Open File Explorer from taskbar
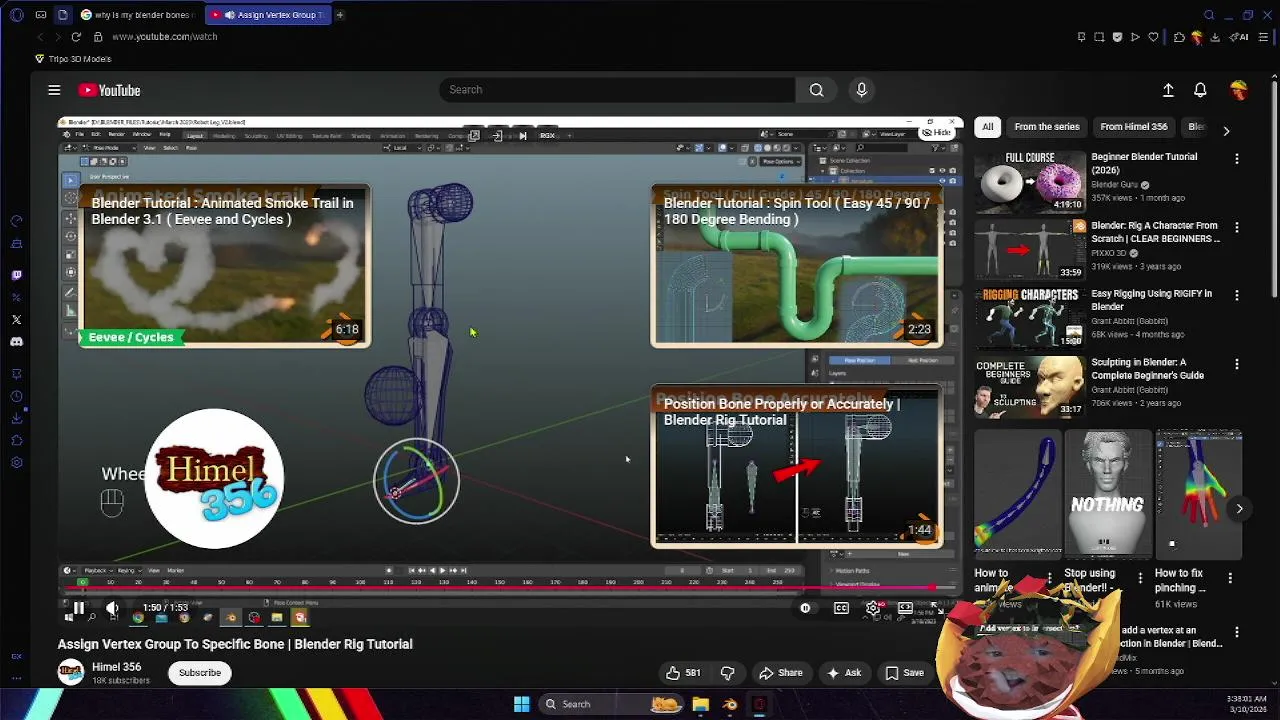This screenshot has width=1280, height=720. 700,704
